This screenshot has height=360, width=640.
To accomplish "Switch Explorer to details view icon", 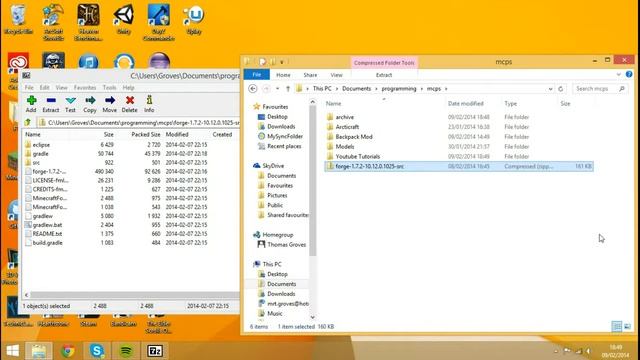I will (x=617, y=326).
